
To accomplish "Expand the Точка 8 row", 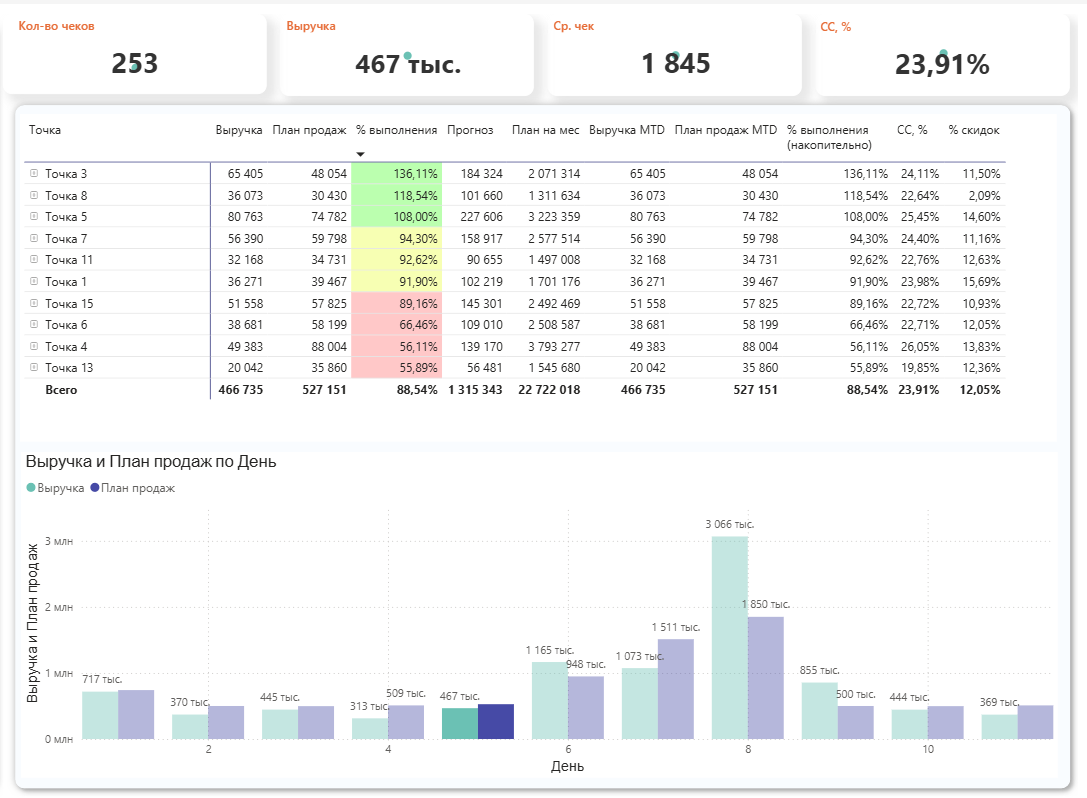I will pyautogui.click(x=34, y=196).
